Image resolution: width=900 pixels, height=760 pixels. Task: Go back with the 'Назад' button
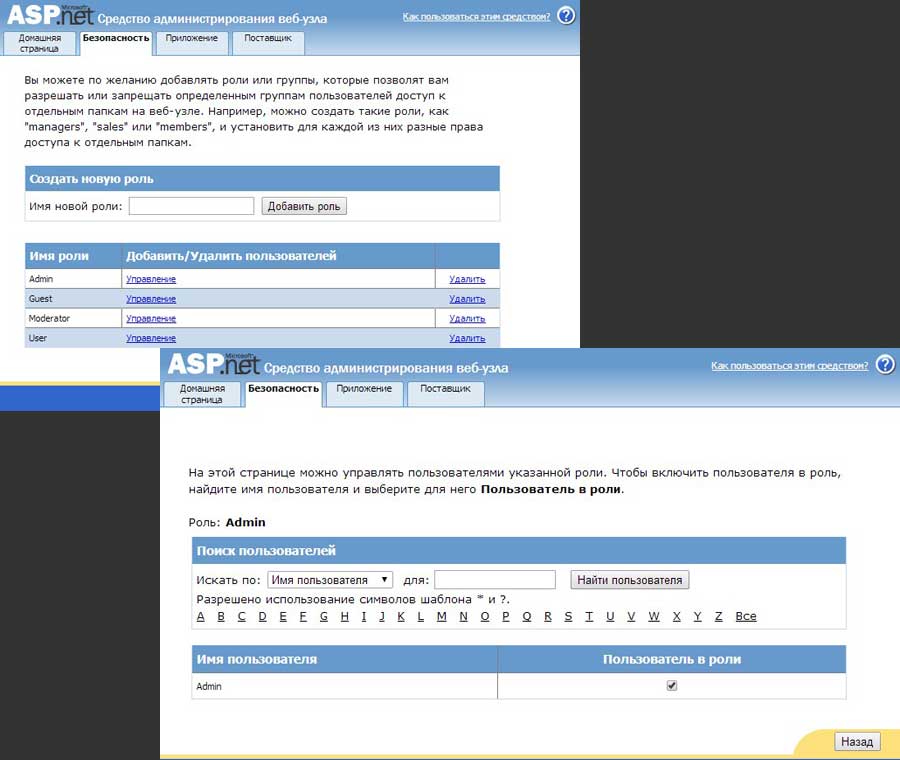pos(857,742)
